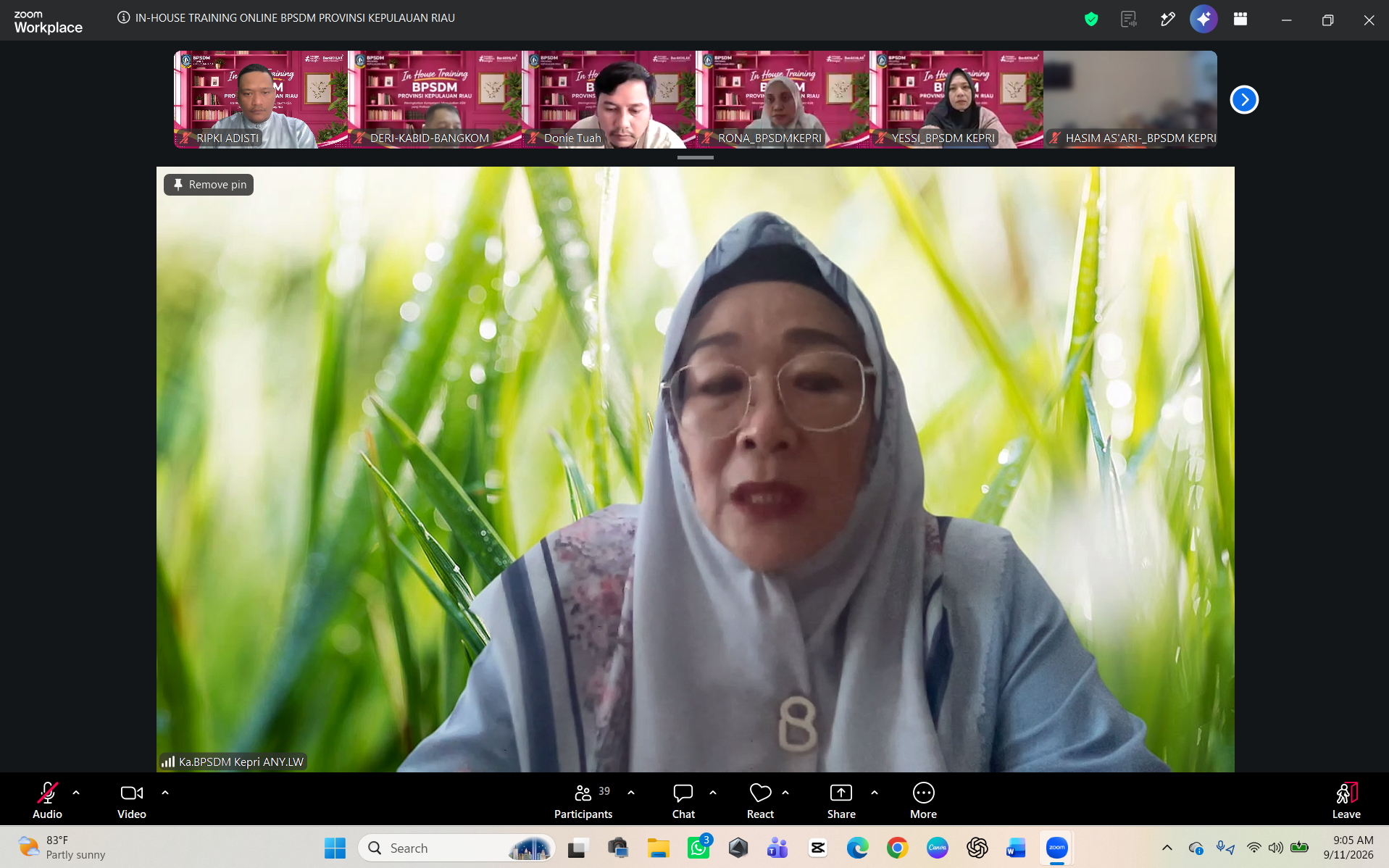
Task: Open File Explorer from the taskbar
Action: tap(658, 848)
